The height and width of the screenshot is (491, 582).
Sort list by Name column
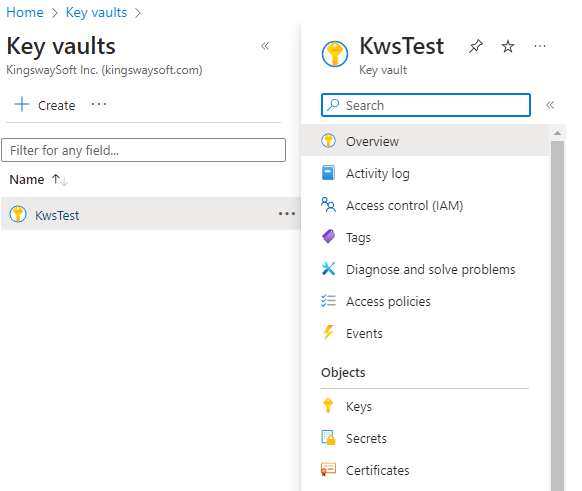coord(27,180)
